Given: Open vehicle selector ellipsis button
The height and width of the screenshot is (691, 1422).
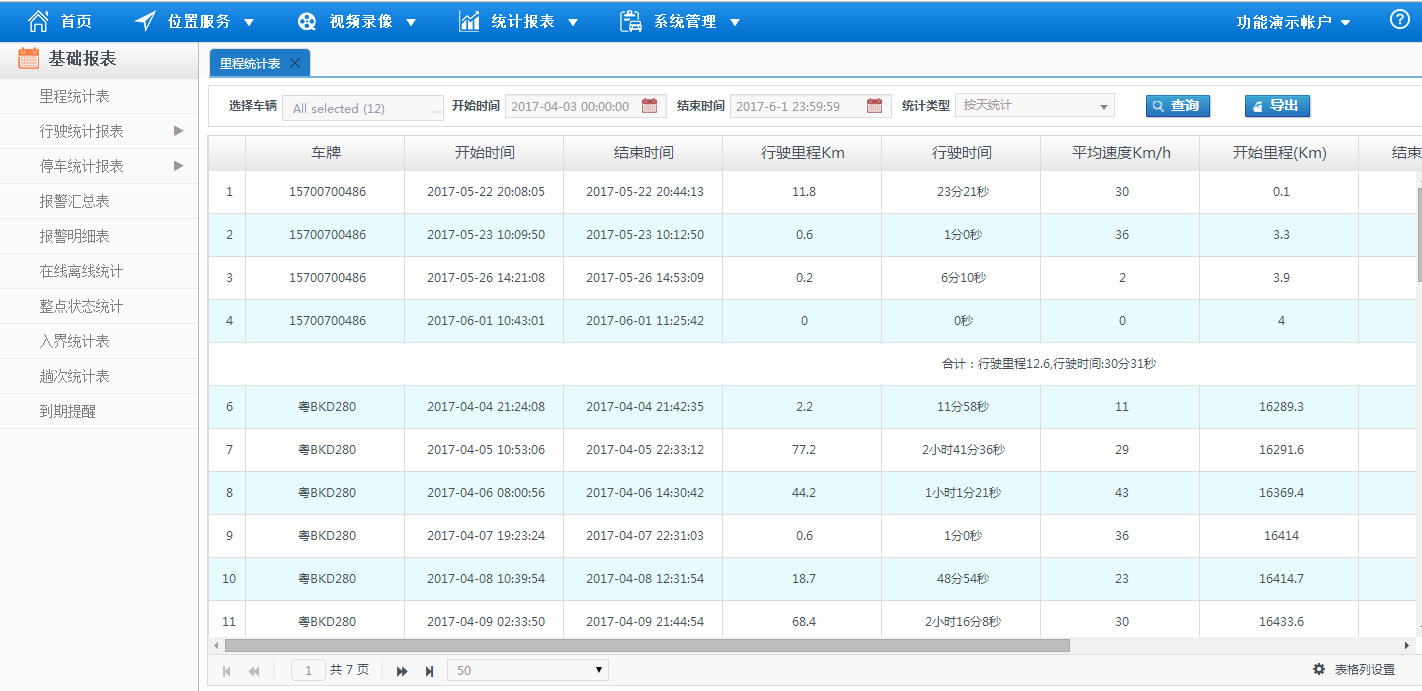Looking at the screenshot, I should coord(435,109).
